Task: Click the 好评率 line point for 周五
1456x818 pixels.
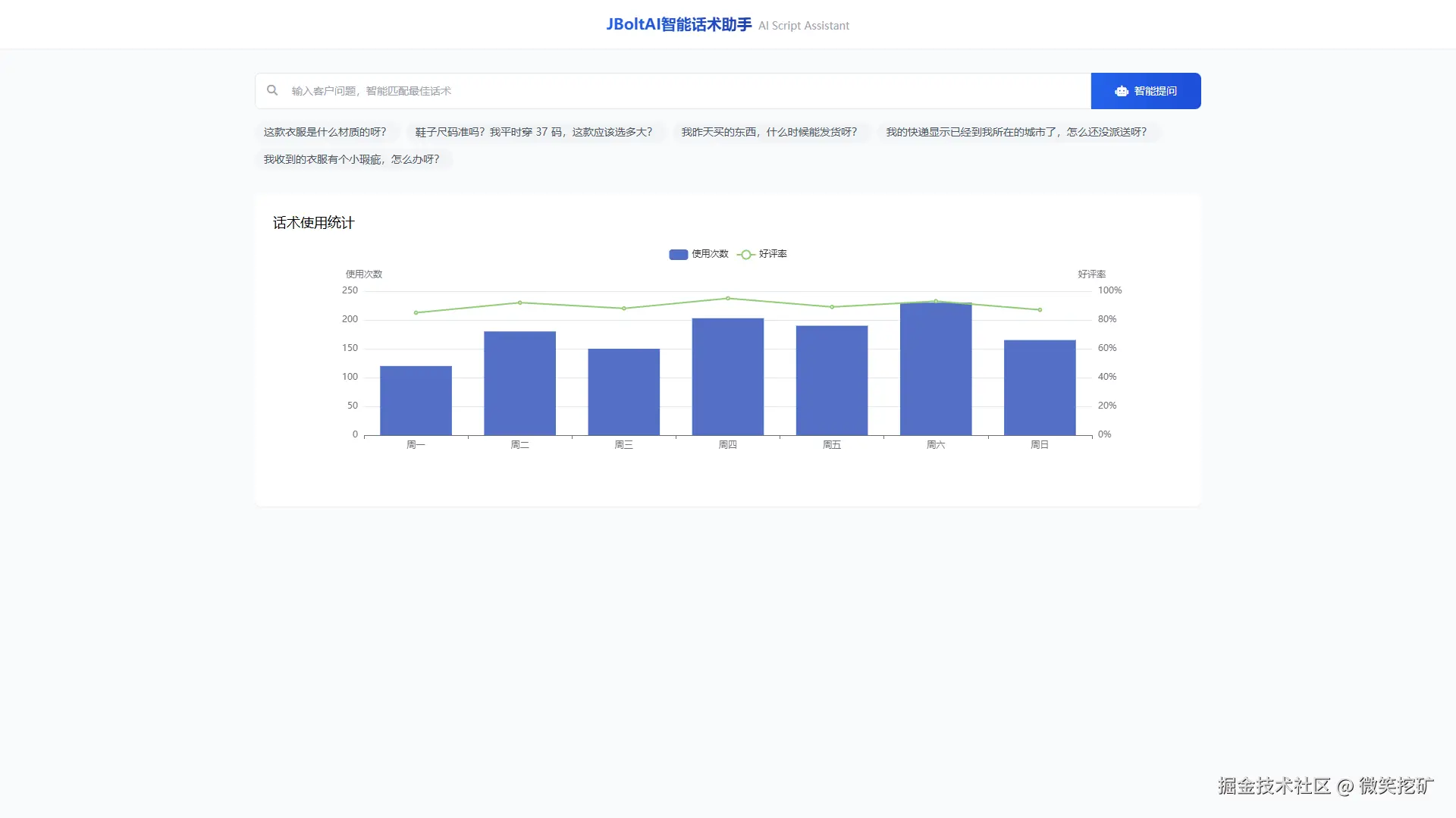Action: 832,307
